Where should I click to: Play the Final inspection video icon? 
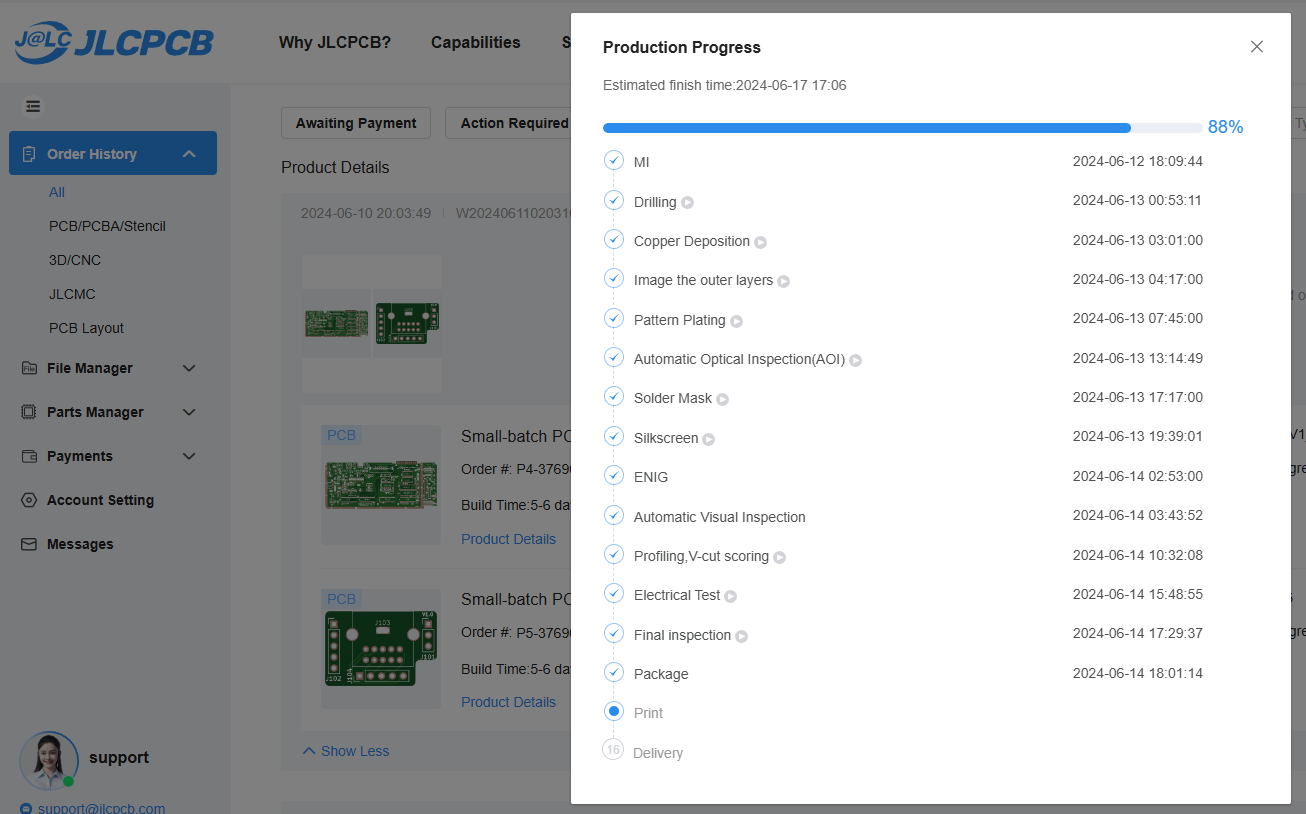tap(742, 636)
